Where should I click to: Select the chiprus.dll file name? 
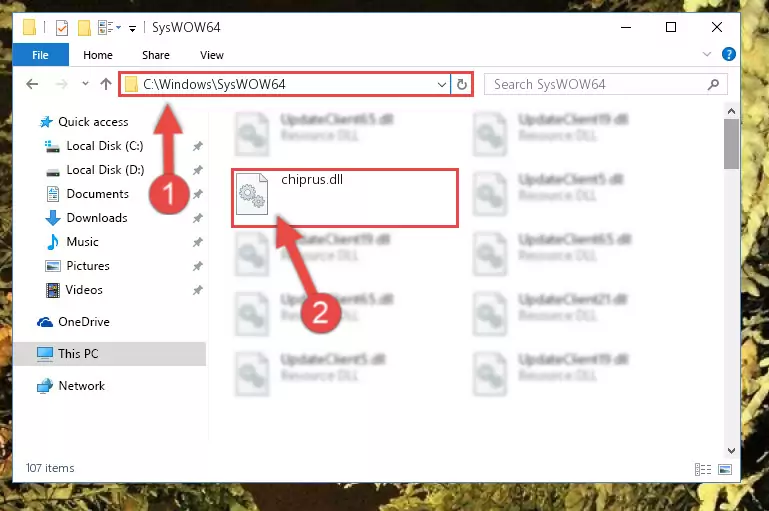coord(312,179)
